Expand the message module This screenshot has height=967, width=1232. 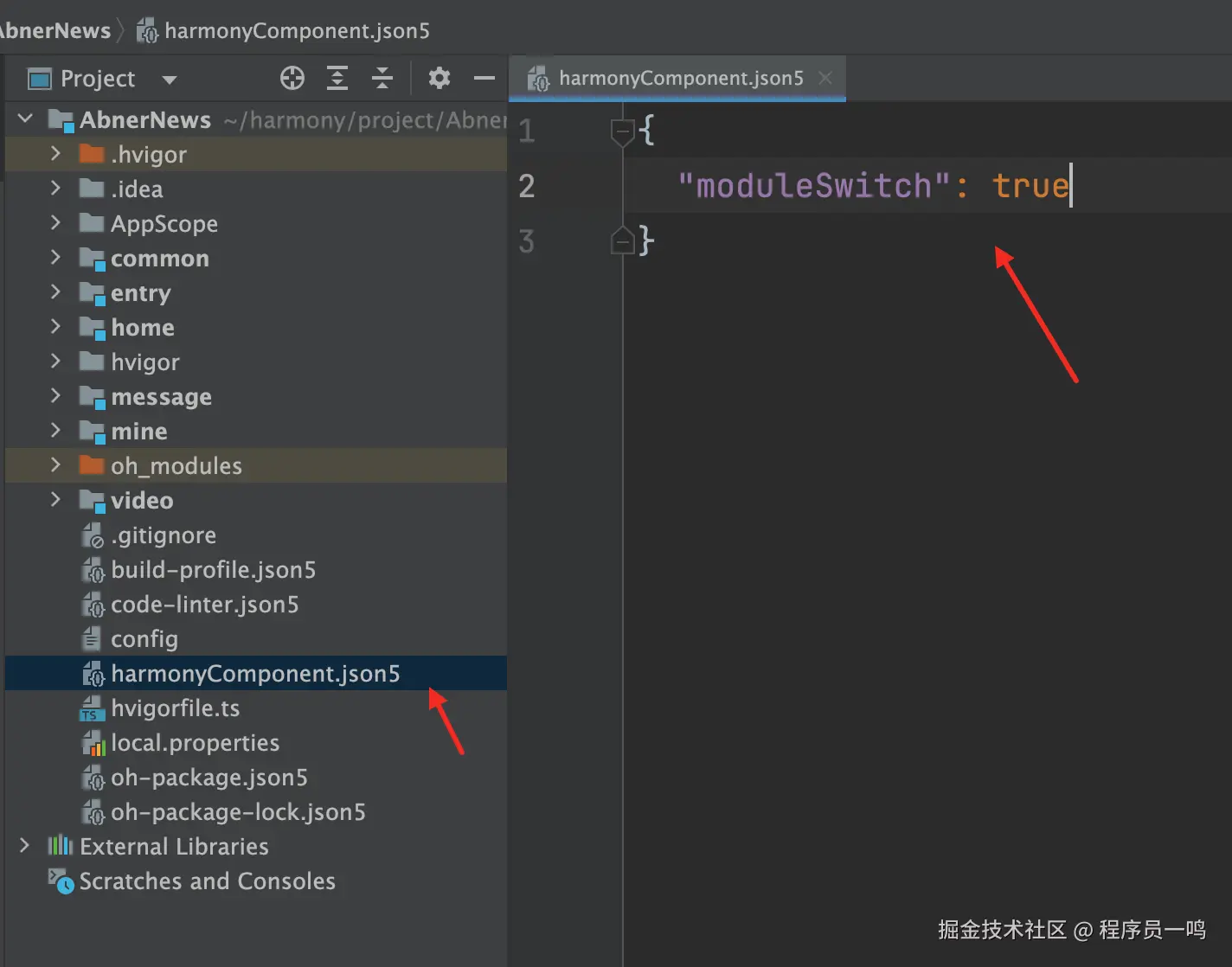[55, 395]
